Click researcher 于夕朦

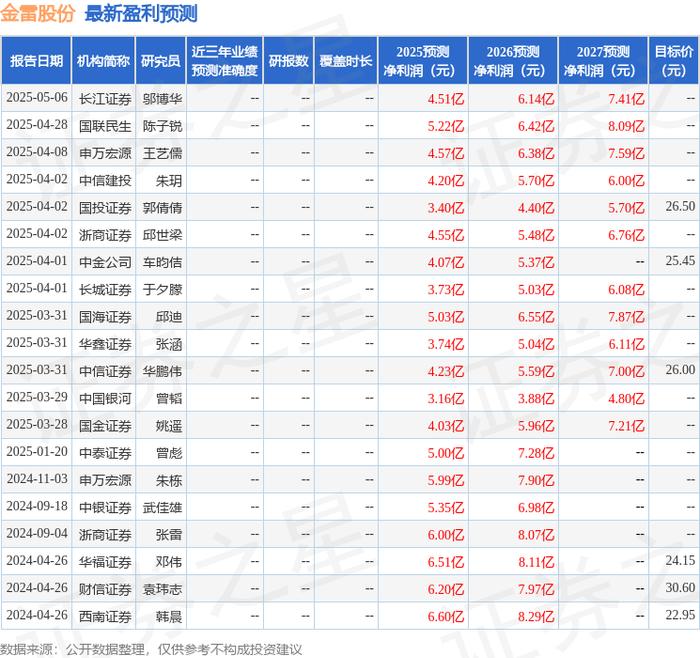pyautogui.click(x=162, y=289)
